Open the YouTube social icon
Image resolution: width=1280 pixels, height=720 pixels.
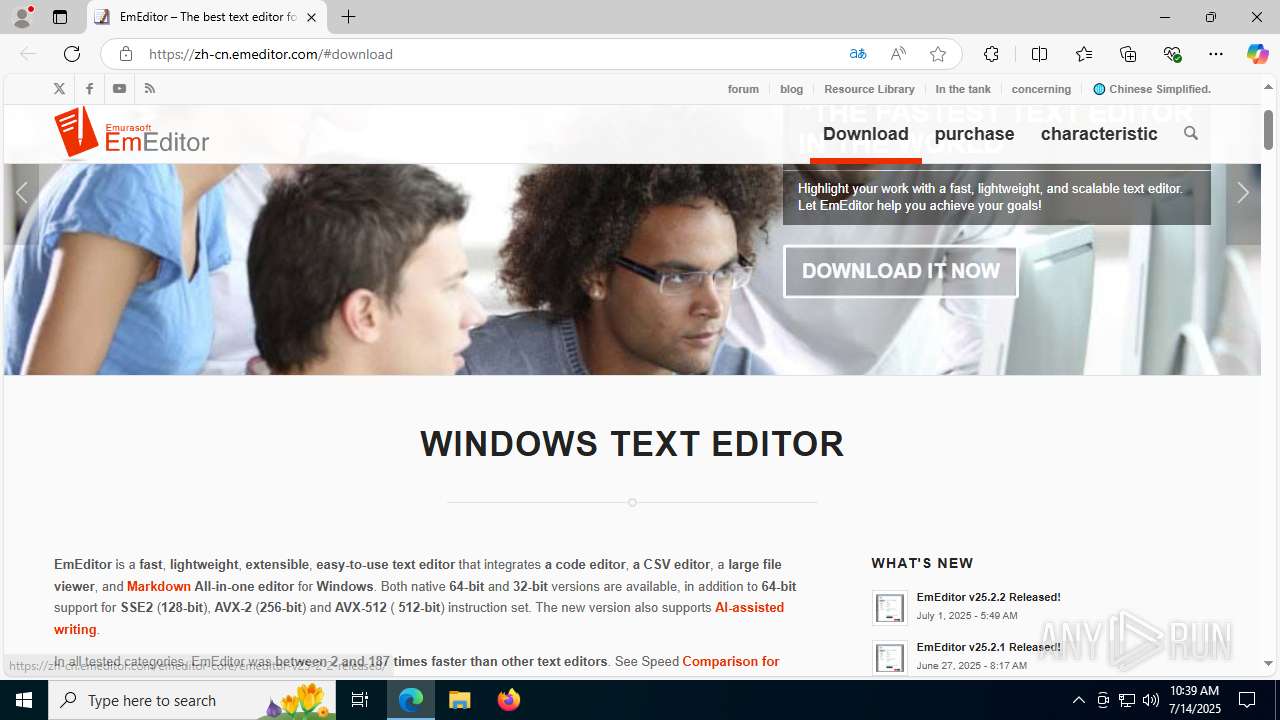click(x=119, y=89)
